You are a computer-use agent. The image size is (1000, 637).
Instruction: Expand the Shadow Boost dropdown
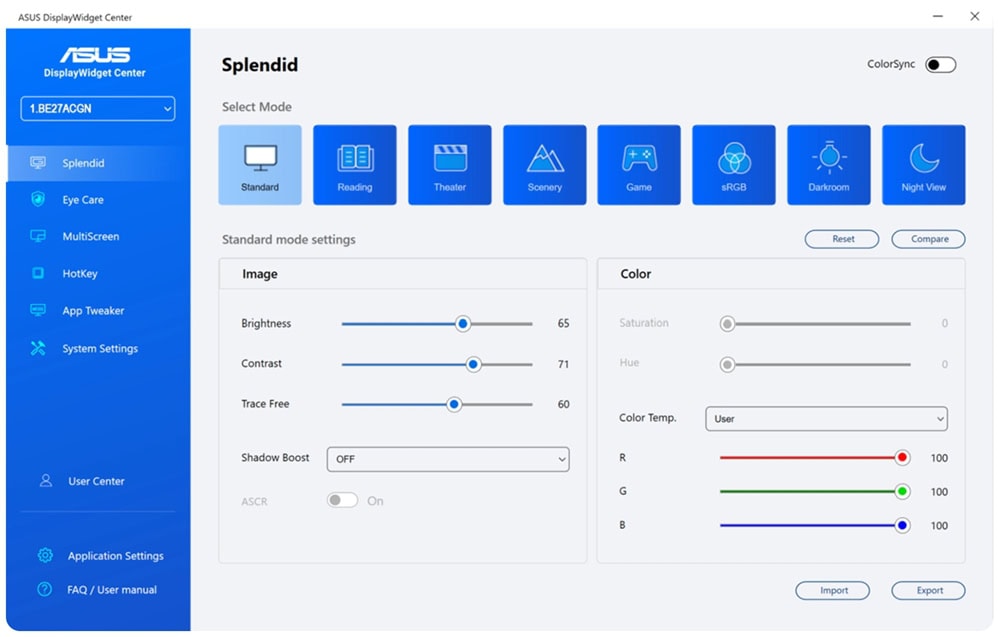click(447, 459)
